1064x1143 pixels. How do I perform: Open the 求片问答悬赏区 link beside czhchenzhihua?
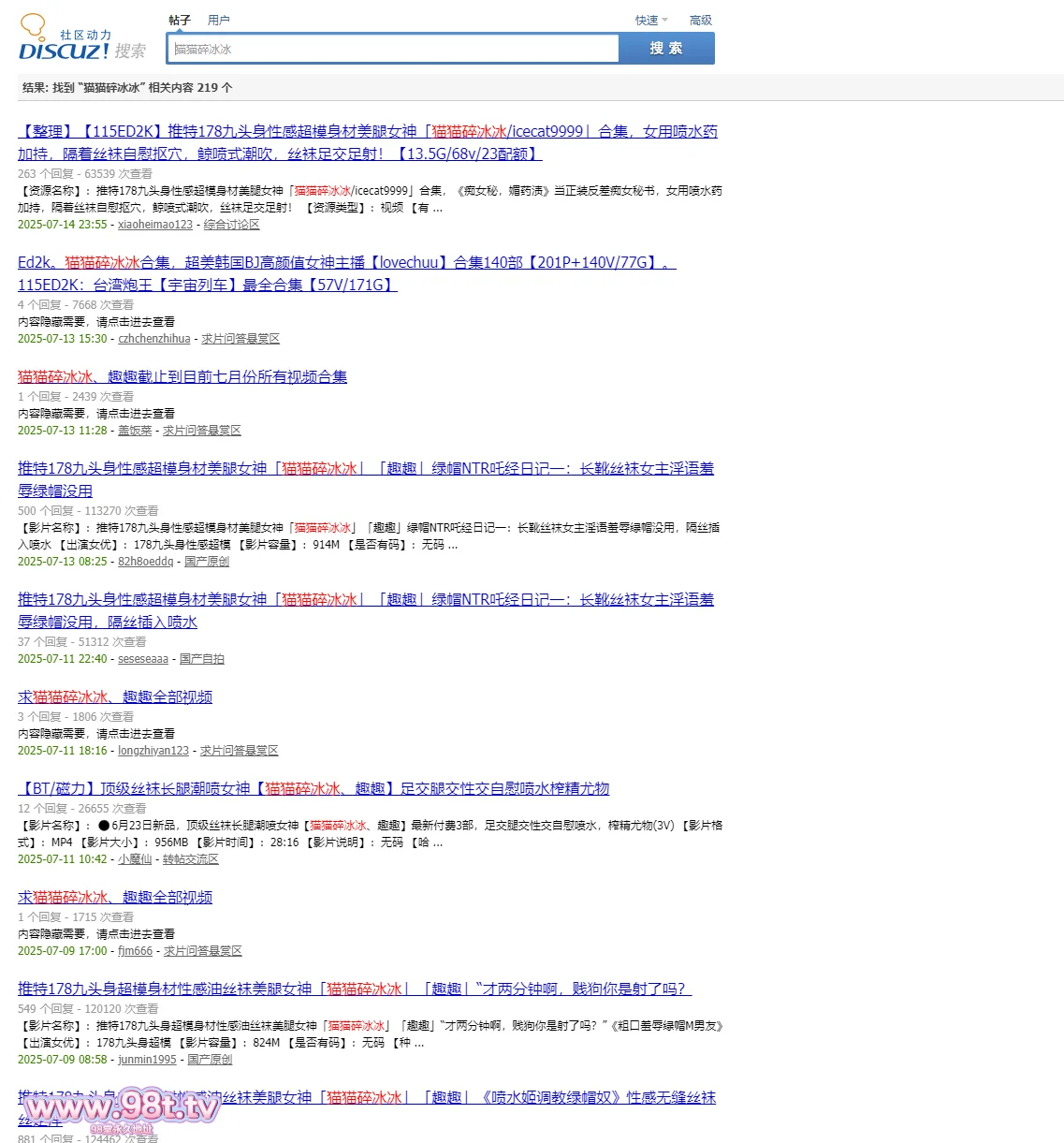pos(240,339)
